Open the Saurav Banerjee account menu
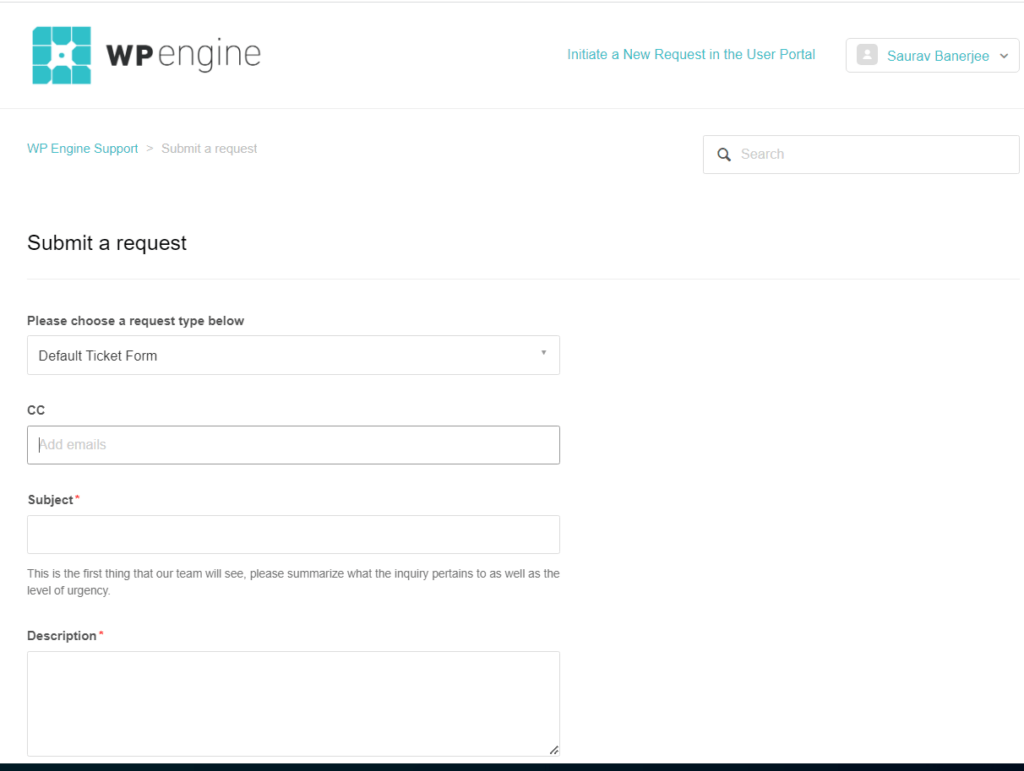The height and width of the screenshot is (771, 1024). [x=935, y=55]
